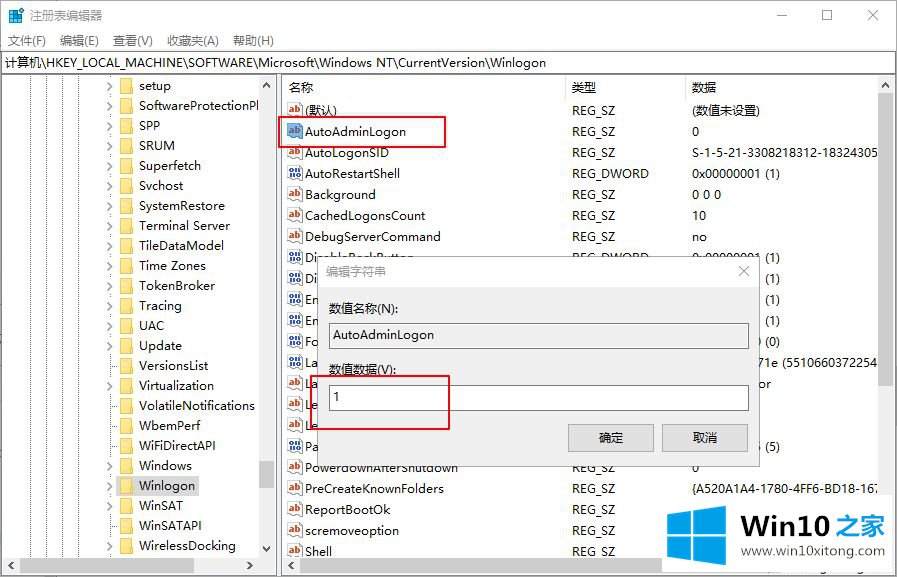The height and width of the screenshot is (577, 897).
Task: Click the 数值数据 input field
Action: tap(538, 397)
